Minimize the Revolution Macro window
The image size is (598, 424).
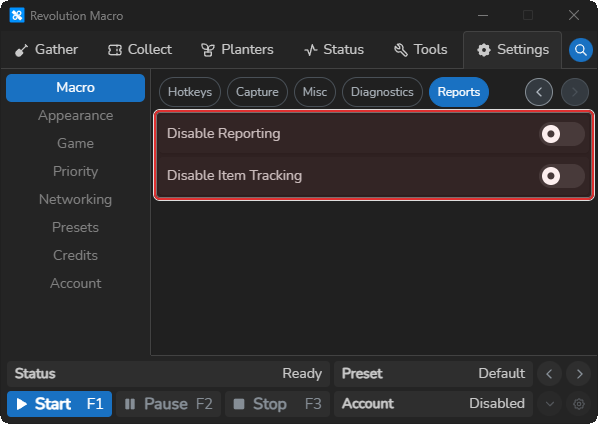(483, 16)
